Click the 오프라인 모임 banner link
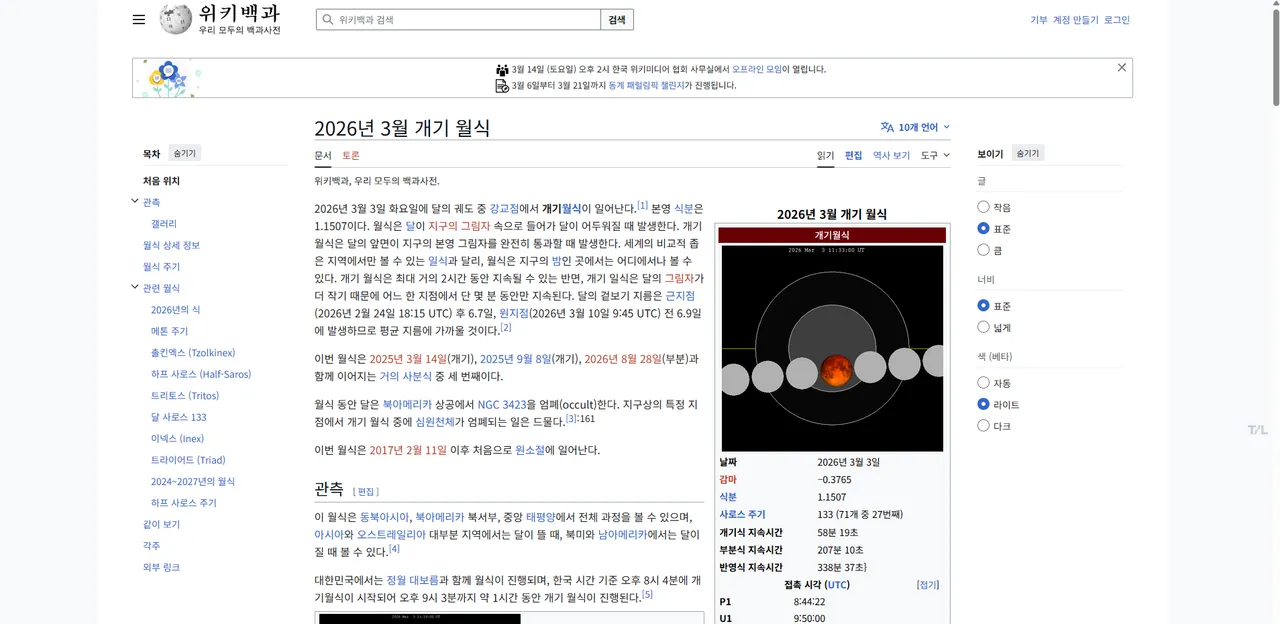 tap(758, 70)
